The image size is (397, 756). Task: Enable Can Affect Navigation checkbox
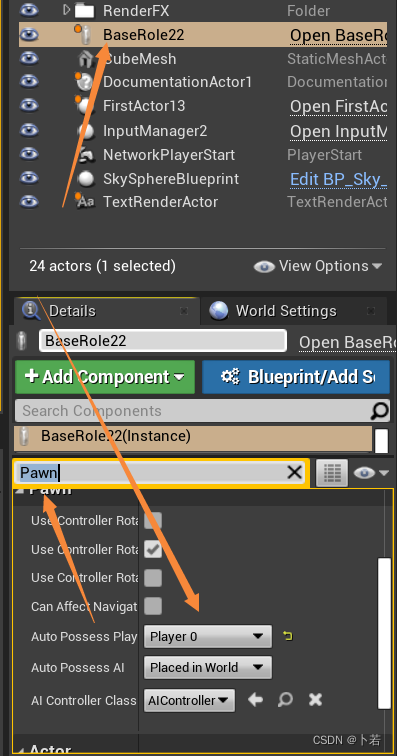153,606
